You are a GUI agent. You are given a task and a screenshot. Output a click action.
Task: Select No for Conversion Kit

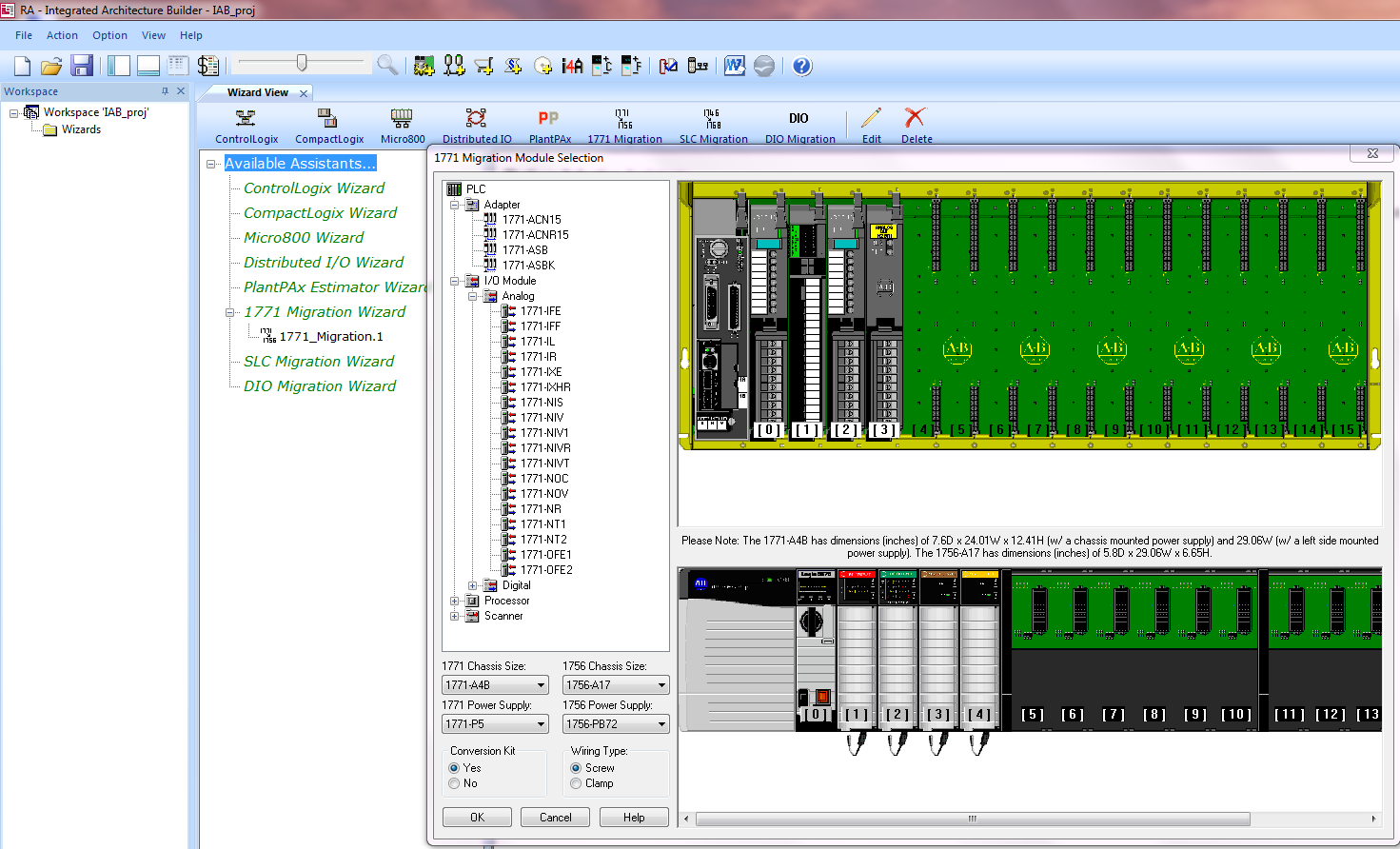tap(454, 783)
